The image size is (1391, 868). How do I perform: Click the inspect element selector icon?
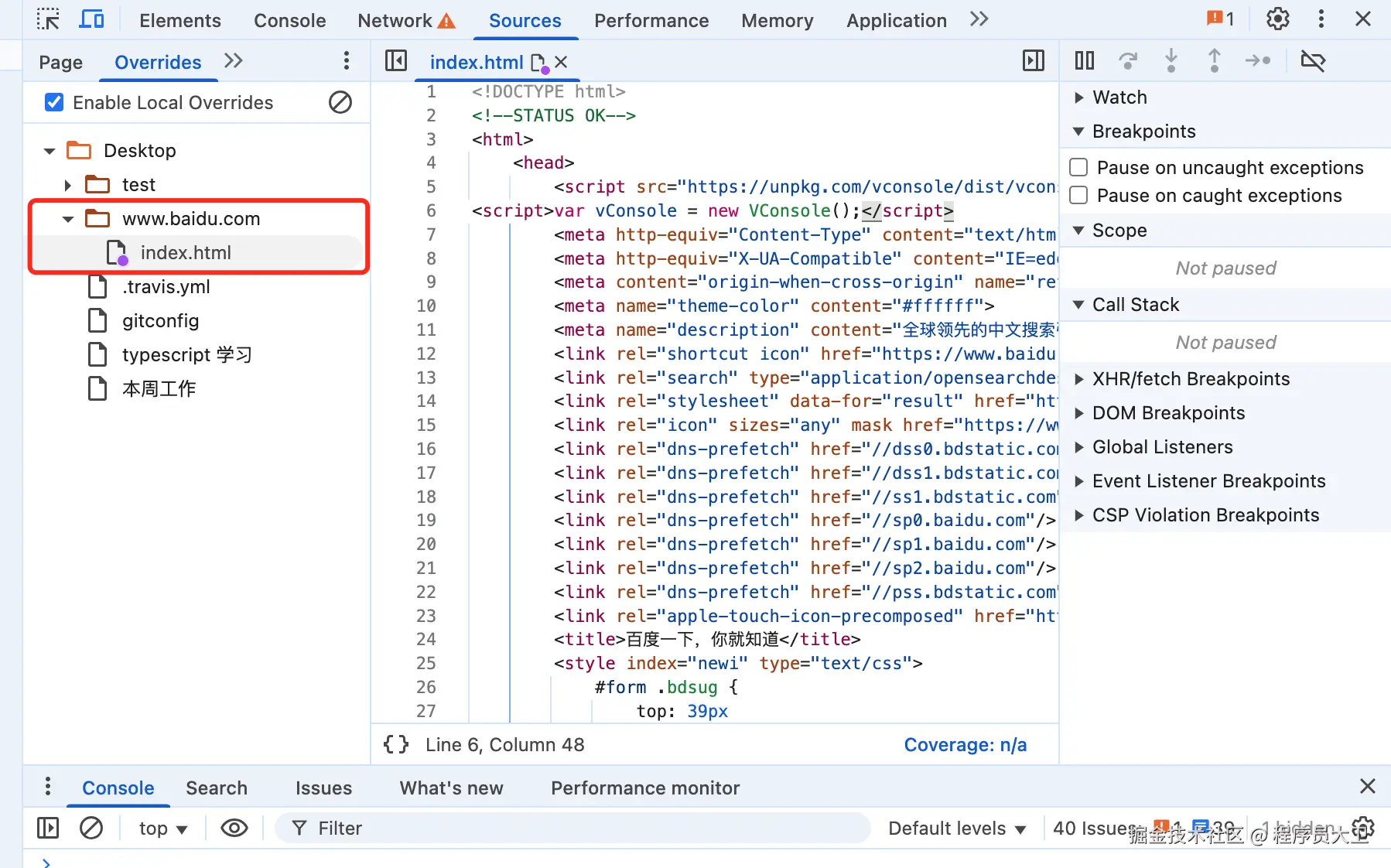[48, 19]
